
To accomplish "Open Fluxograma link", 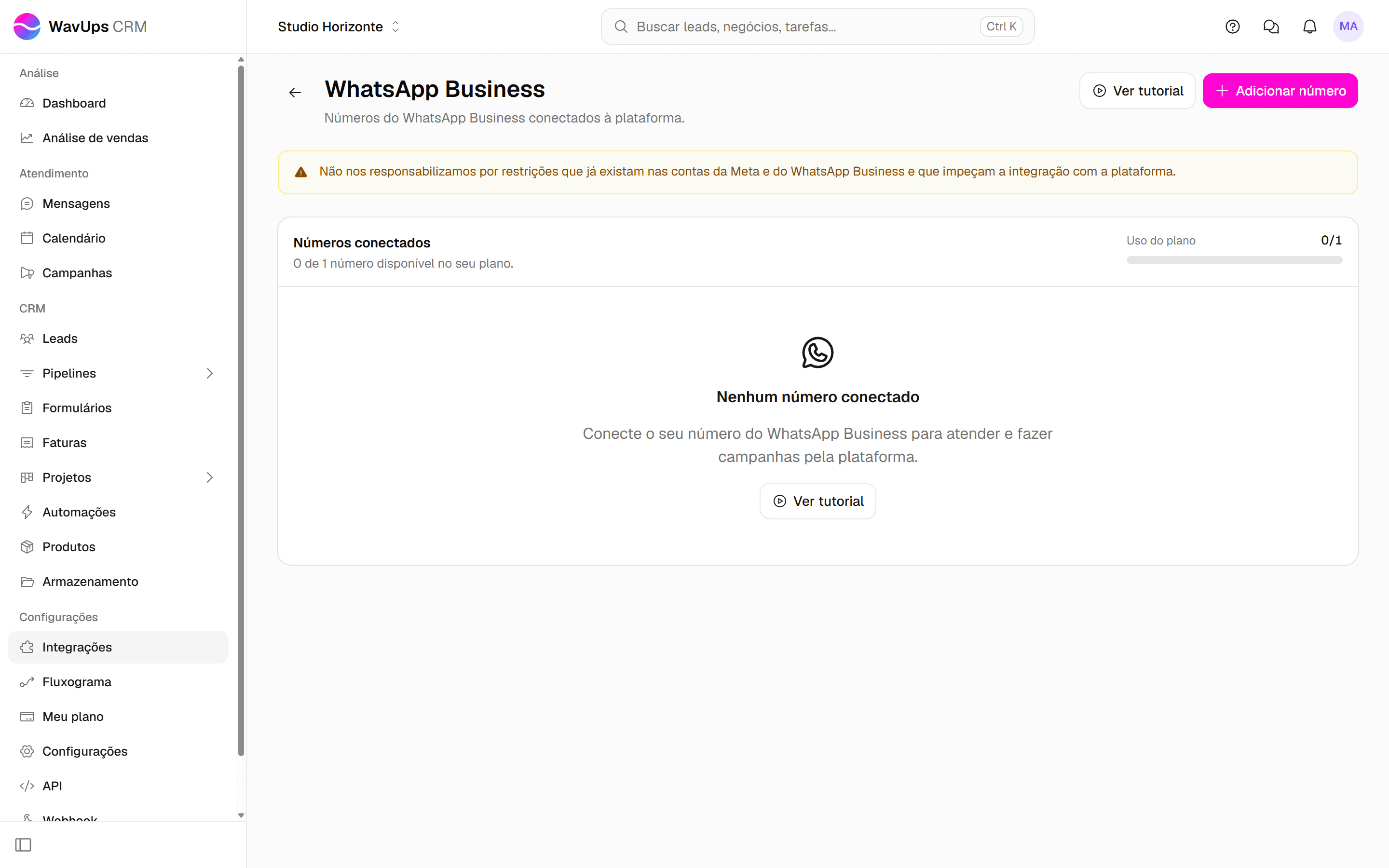I will coord(118,682).
